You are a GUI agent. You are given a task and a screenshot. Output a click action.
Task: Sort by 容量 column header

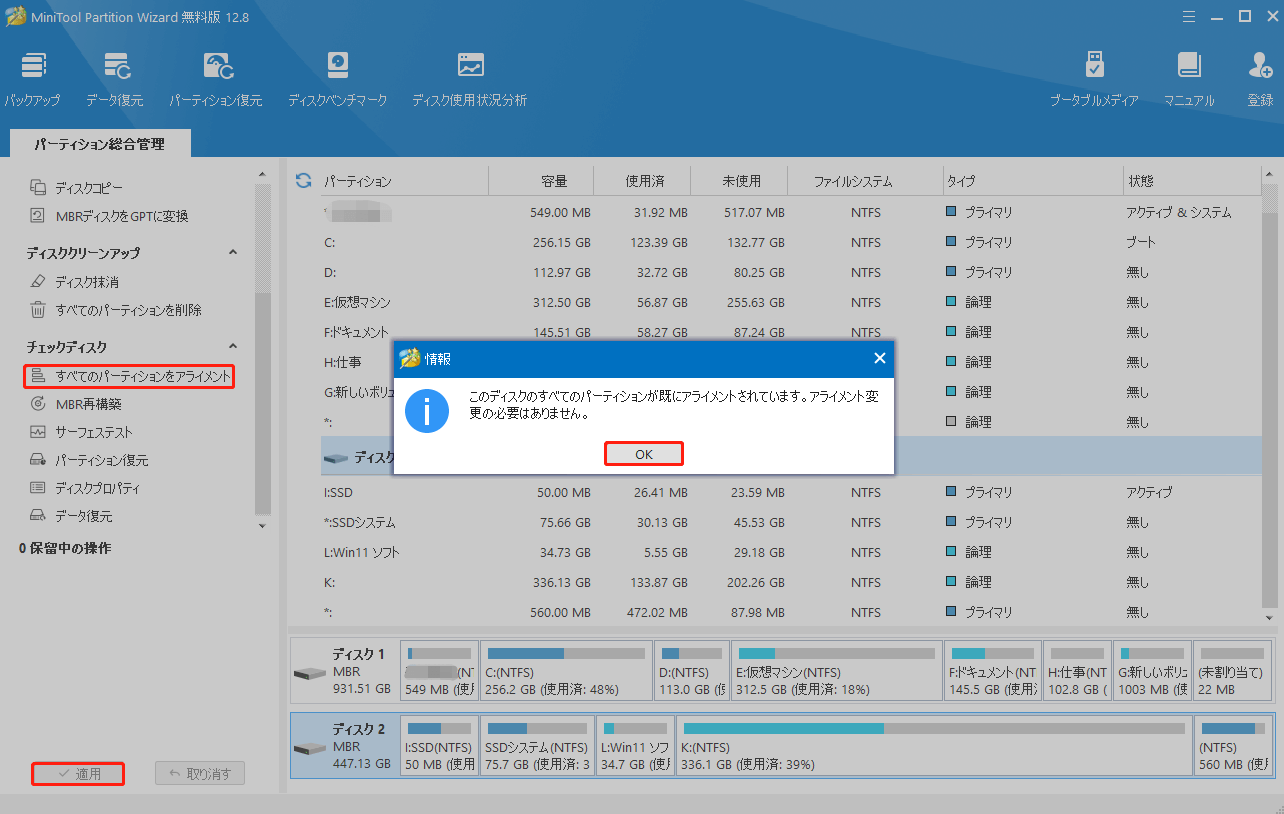click(541, 181)
